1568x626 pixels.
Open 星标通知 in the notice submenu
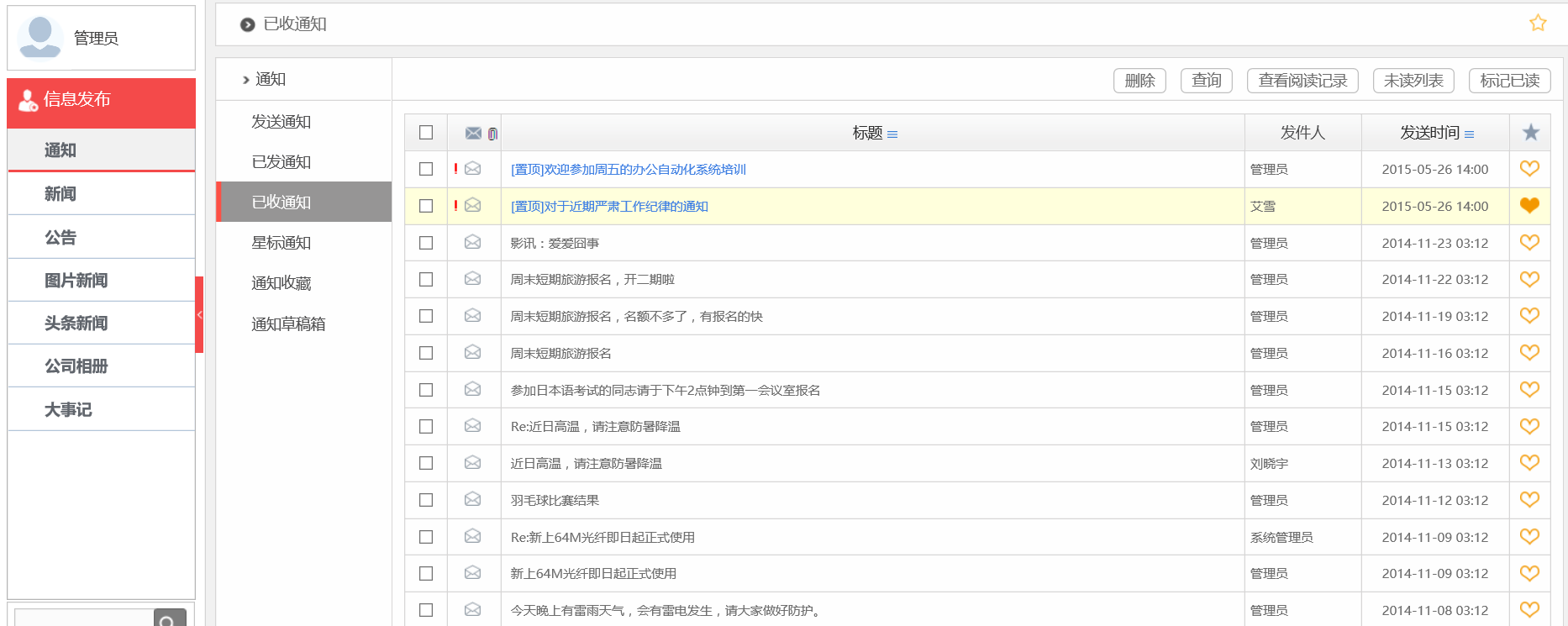(282, 243)
